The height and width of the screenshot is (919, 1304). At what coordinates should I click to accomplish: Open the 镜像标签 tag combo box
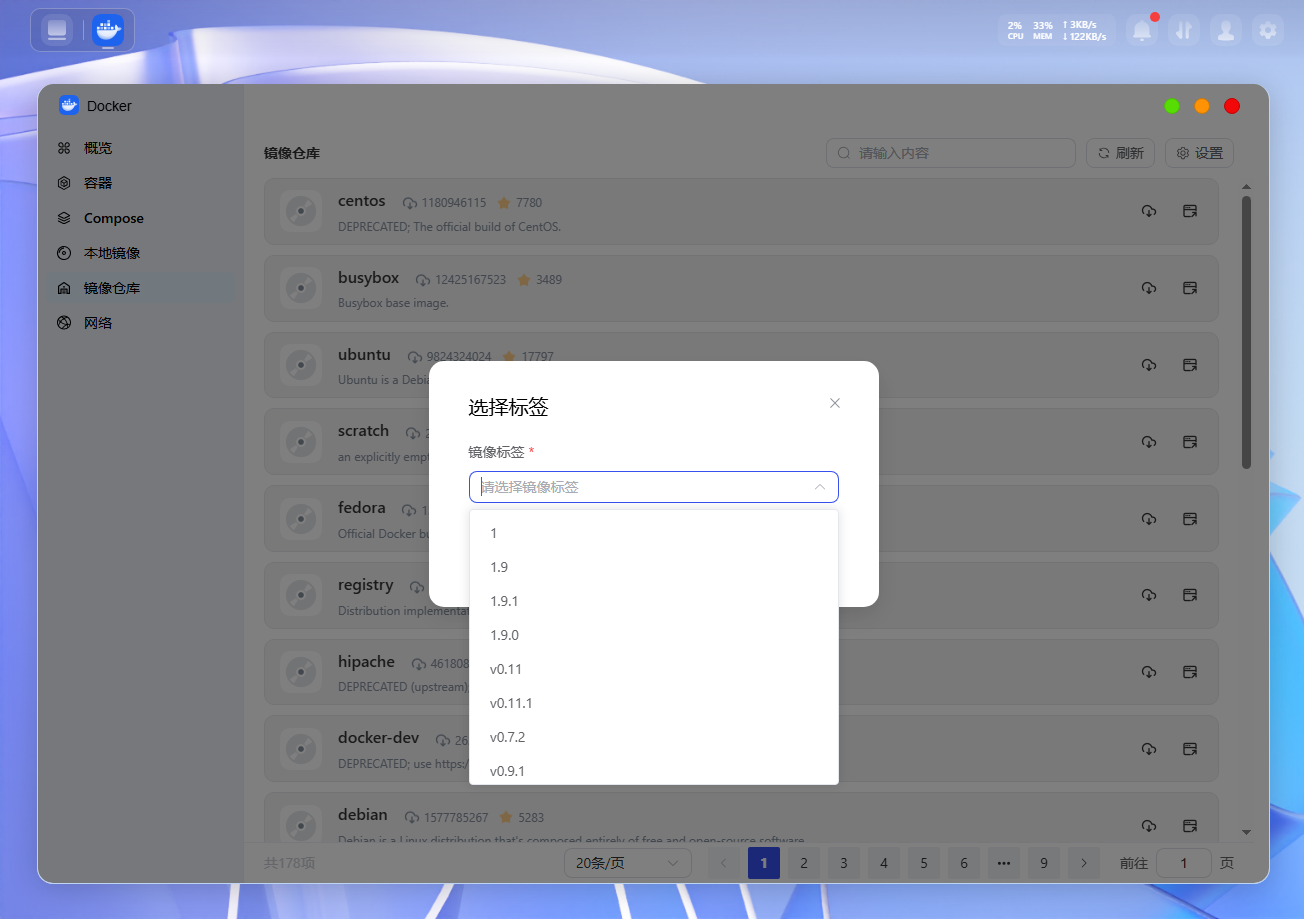click(x=654, y=487)
